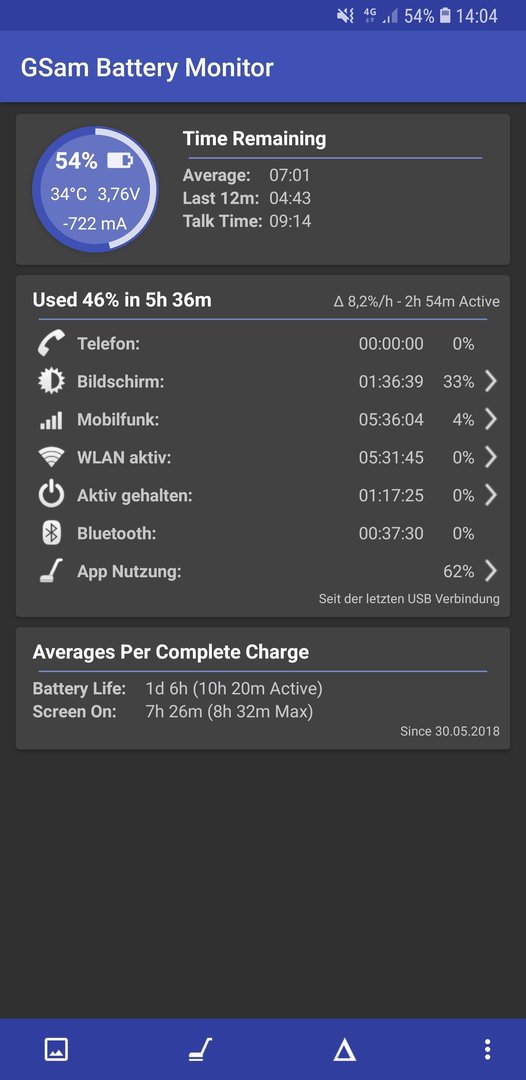Screen dimensions: 526x1080
Task: Tap the Aktiv gehalten power icon
Action: [52, 495]
